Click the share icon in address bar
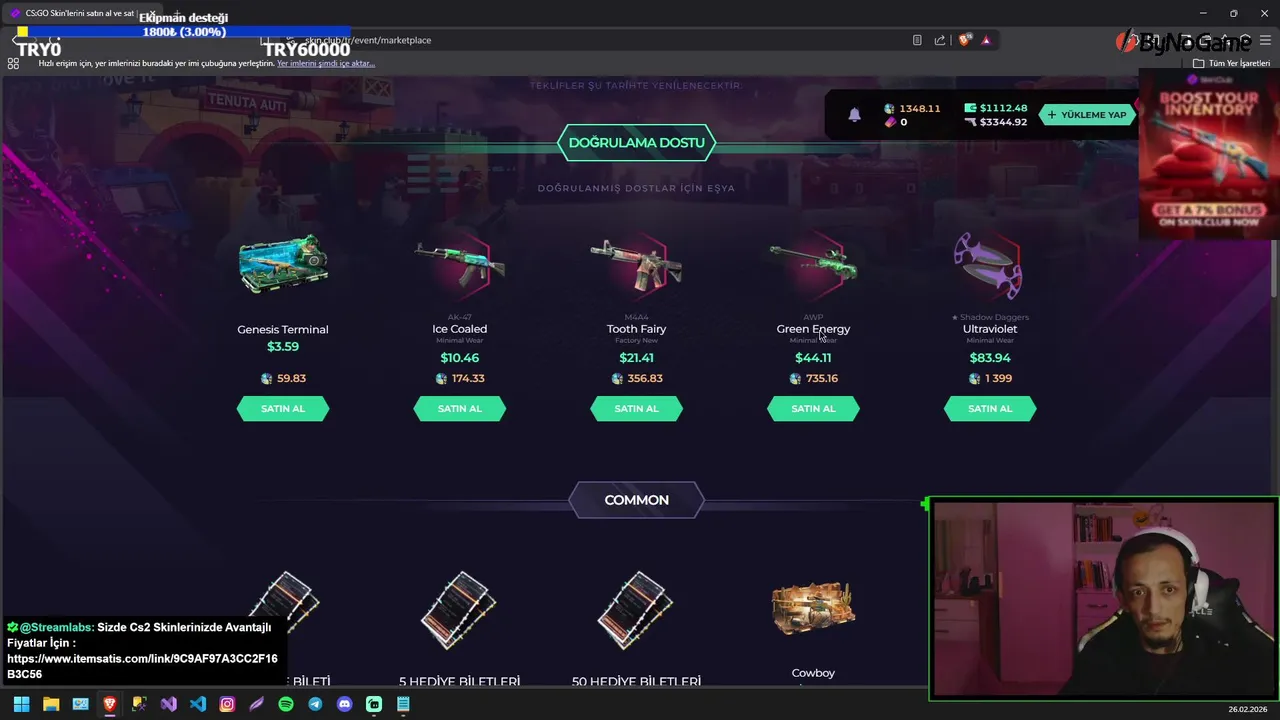Image resolution: width=1280 pixels, height=720 pixels. pos(940,40)
